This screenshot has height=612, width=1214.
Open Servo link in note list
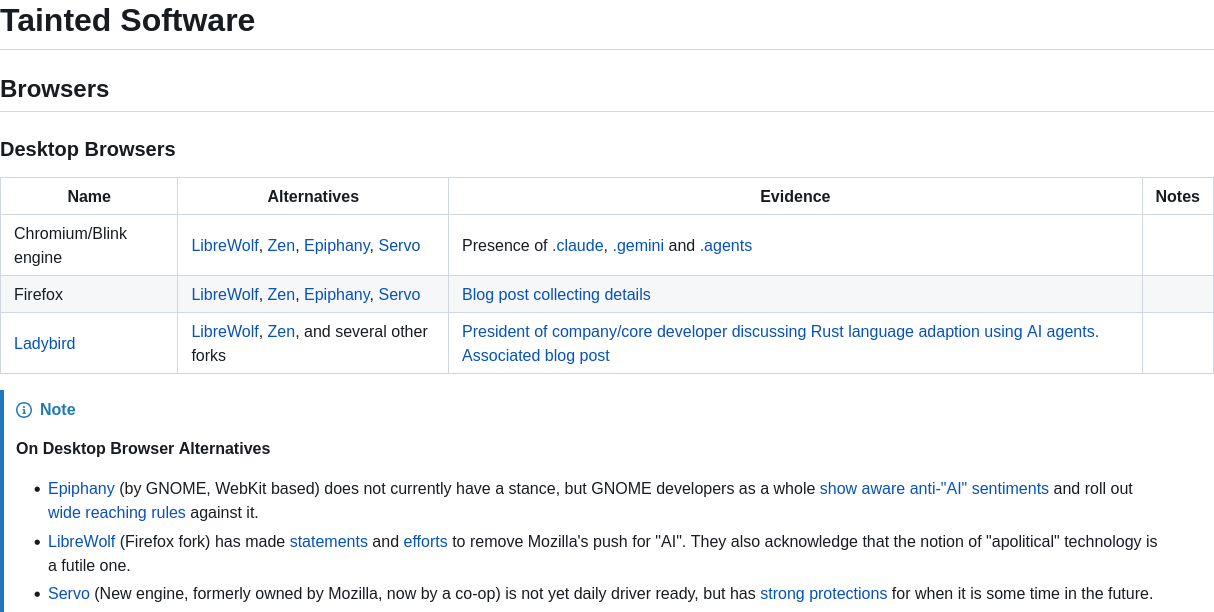click(69, 593)
